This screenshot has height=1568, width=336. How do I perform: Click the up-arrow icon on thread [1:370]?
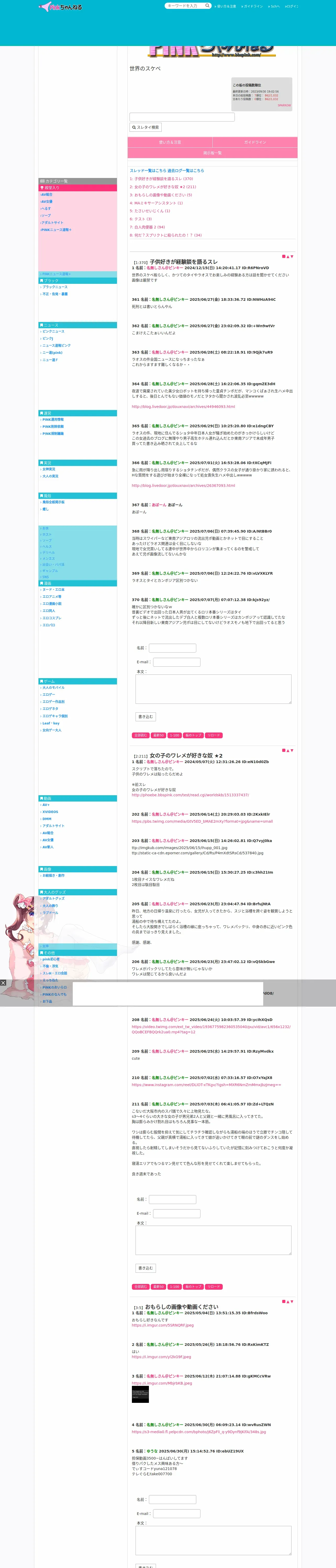point(288,256)
